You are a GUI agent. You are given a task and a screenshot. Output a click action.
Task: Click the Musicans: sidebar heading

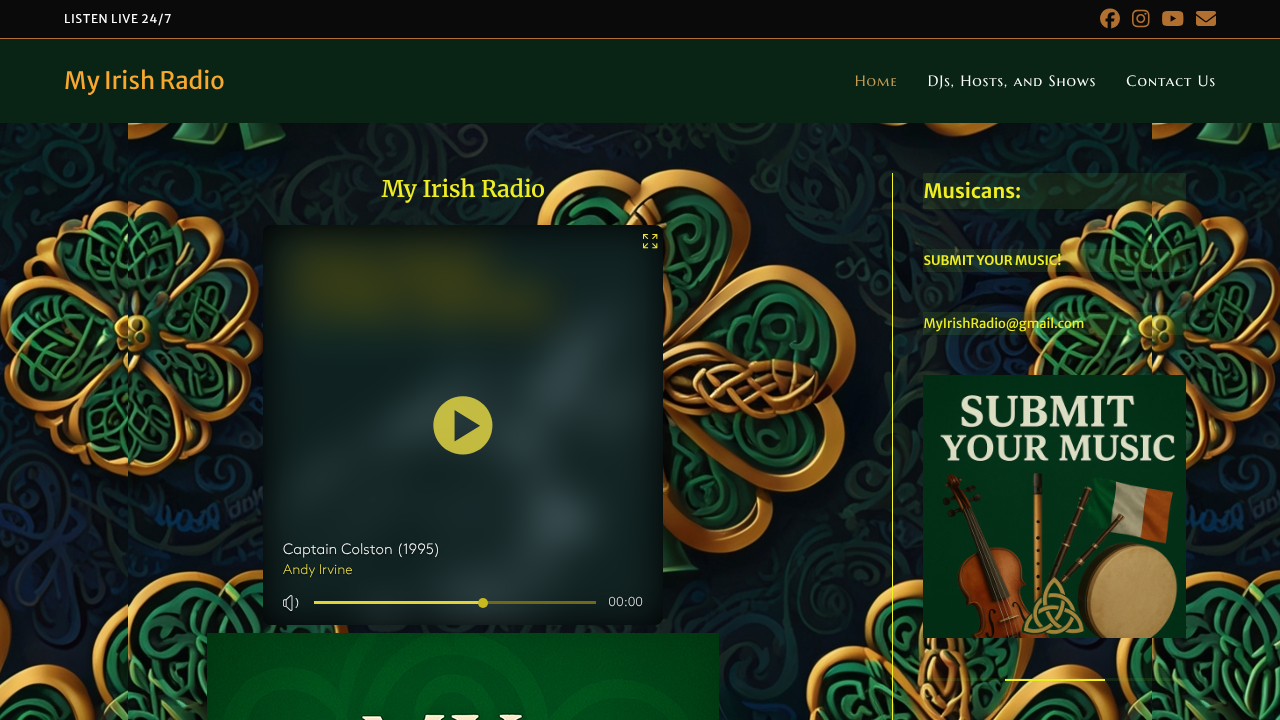972,190
